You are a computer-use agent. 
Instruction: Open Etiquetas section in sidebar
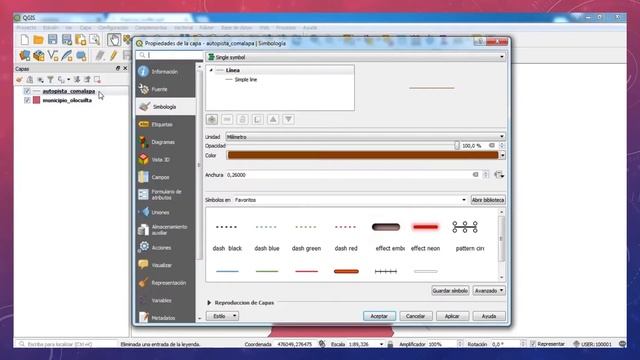[x=165, y=124]
